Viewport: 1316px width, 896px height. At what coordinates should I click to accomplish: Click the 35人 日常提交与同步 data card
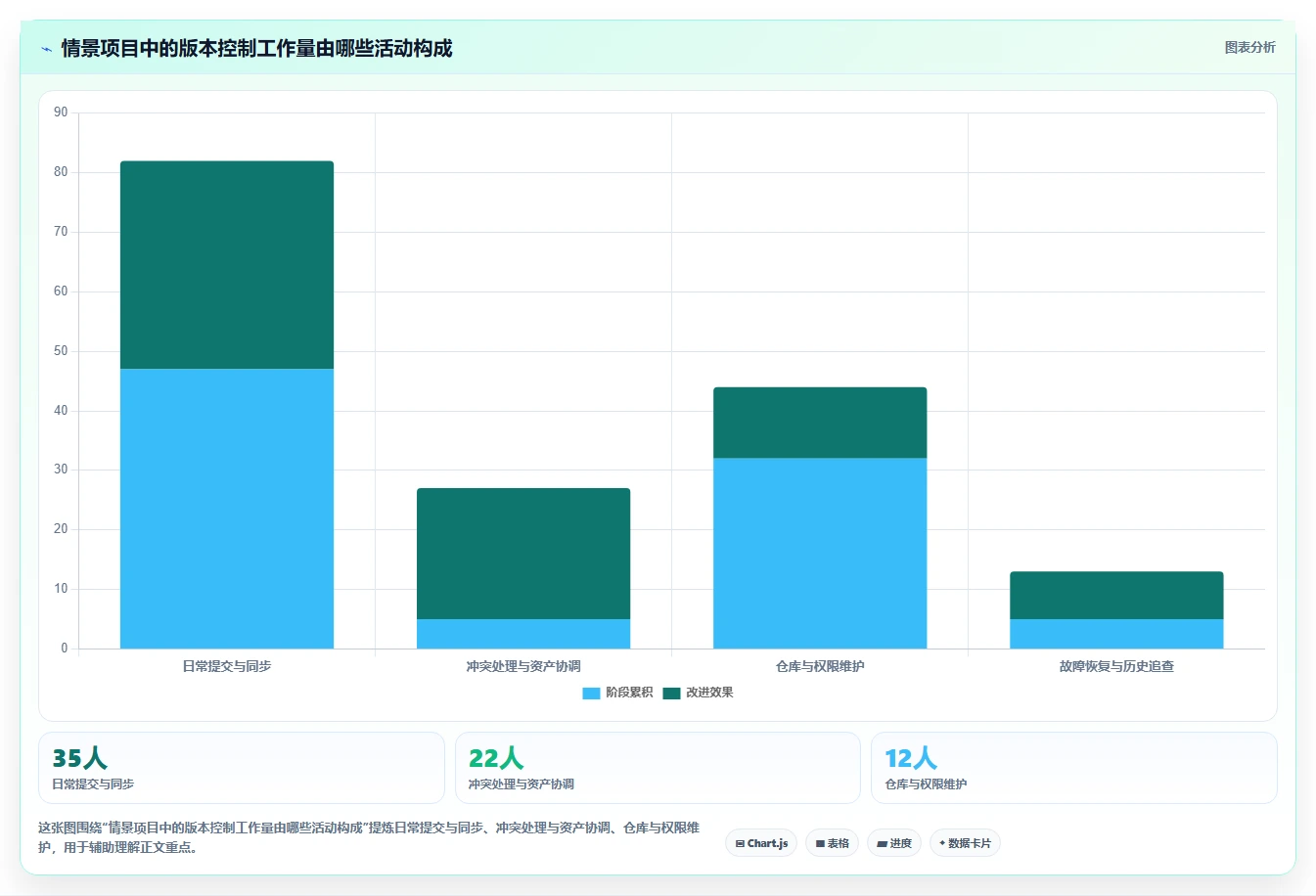tap(241, 768)
